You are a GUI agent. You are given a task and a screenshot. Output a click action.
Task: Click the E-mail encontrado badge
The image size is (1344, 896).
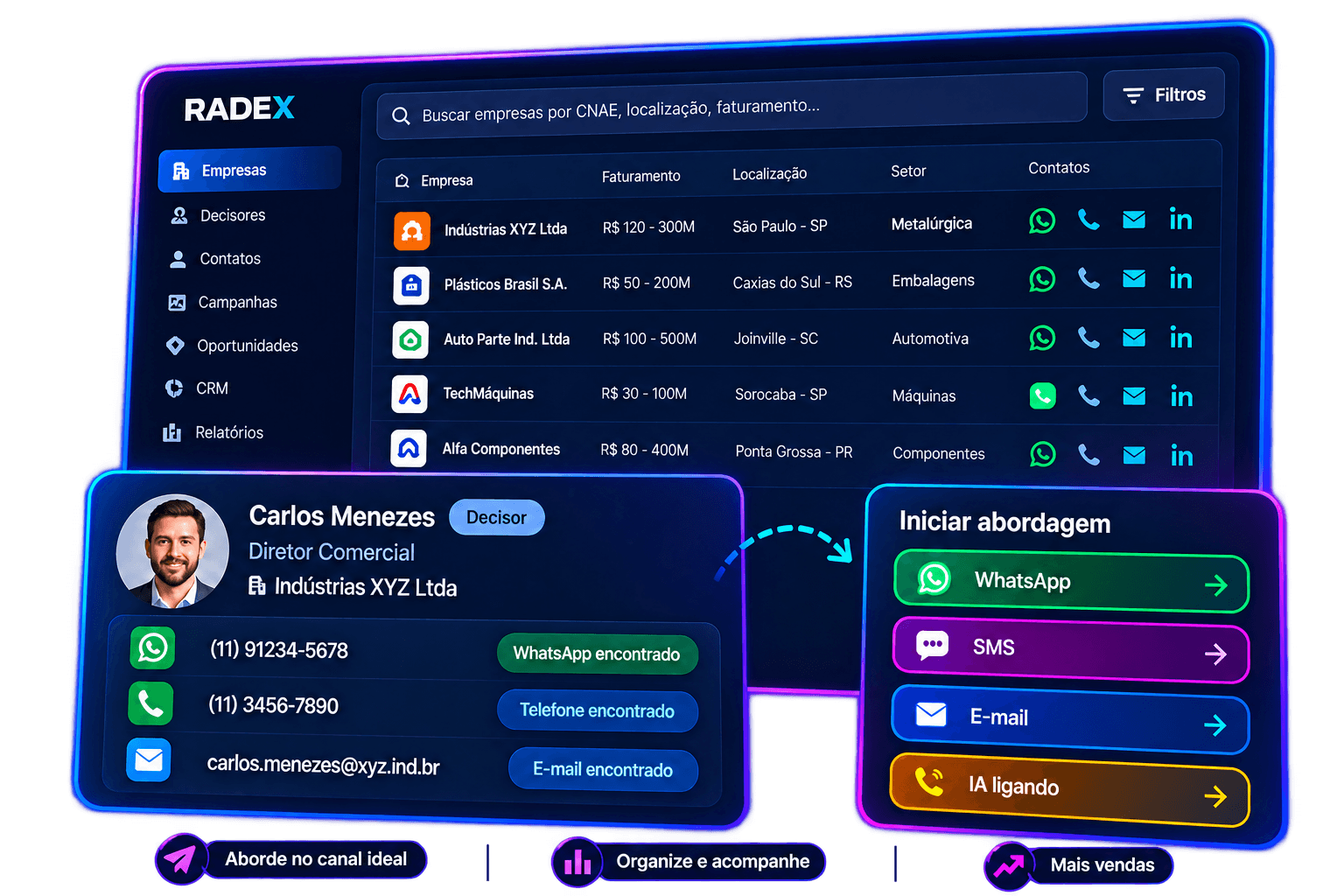pyautogui.click(x=603, y=770)
